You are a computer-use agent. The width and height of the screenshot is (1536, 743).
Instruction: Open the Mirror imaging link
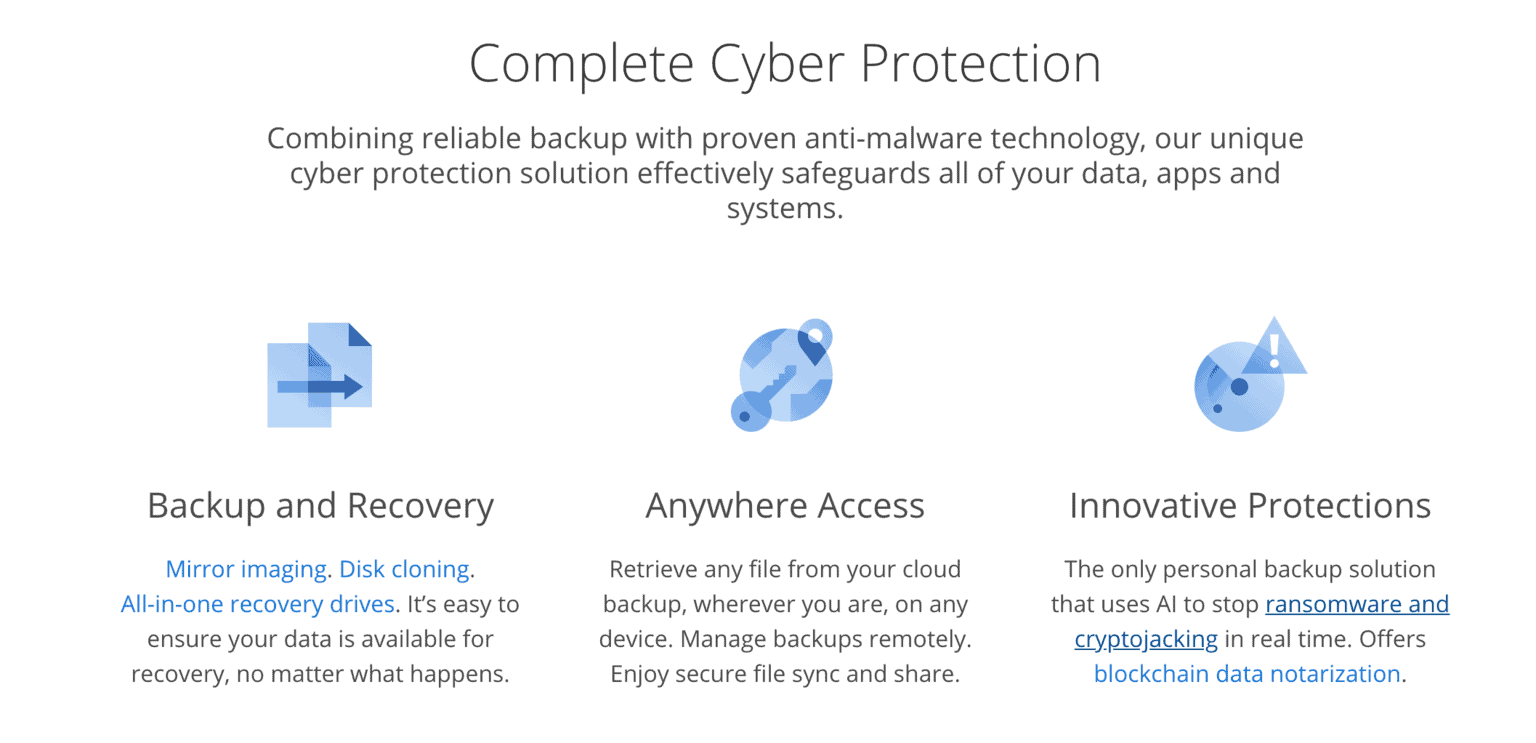246,569
